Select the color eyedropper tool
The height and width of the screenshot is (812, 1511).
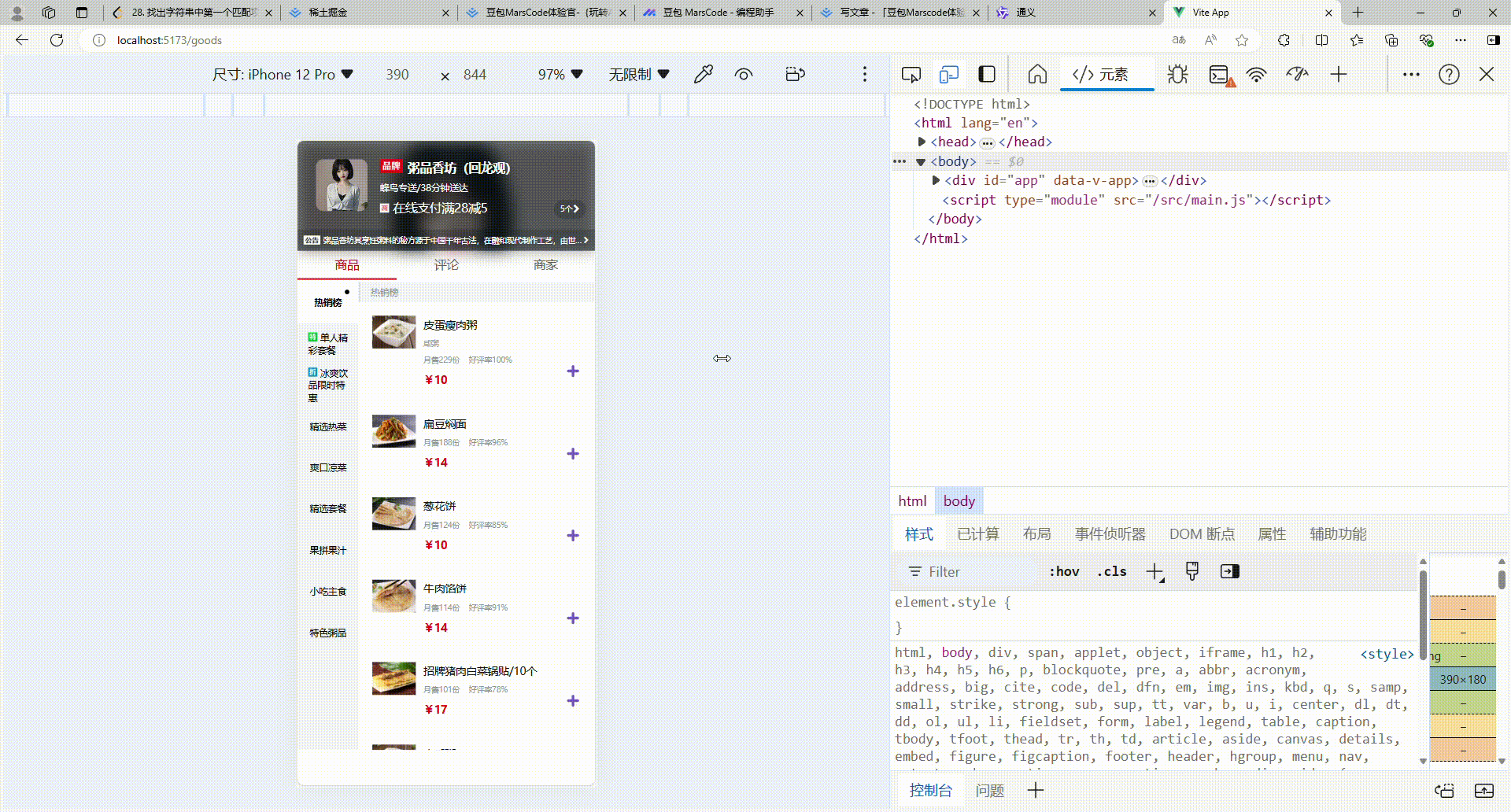(x=704, y=74)
